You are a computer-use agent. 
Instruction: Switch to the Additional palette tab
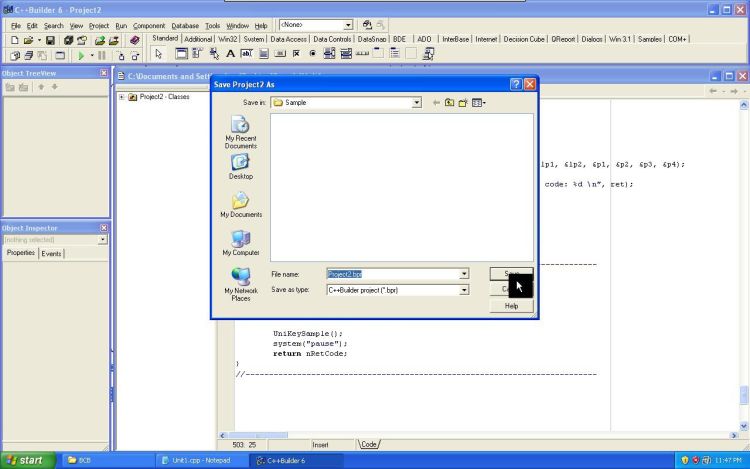[198, 39]
